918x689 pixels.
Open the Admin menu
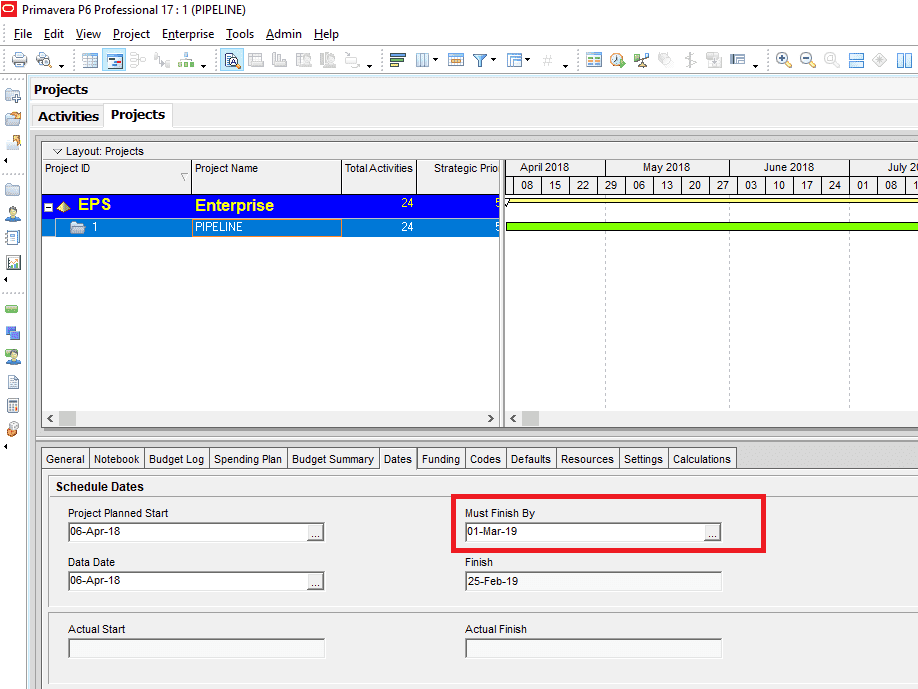pyautogui.click(x=284, y=34)
